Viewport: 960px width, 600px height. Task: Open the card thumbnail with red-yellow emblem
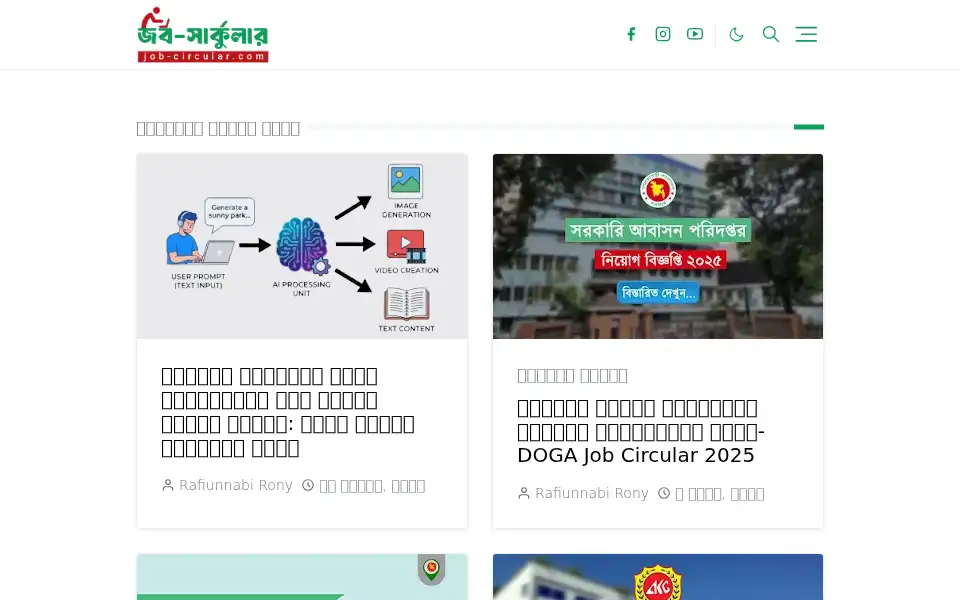[658, 577]
